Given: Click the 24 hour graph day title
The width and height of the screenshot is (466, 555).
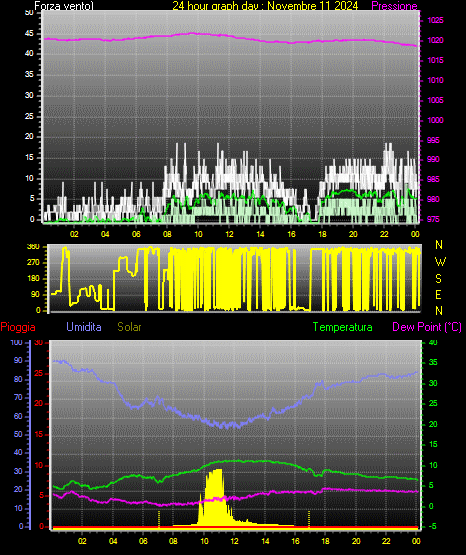Looking at the screenshot, I should coord(265,6).
